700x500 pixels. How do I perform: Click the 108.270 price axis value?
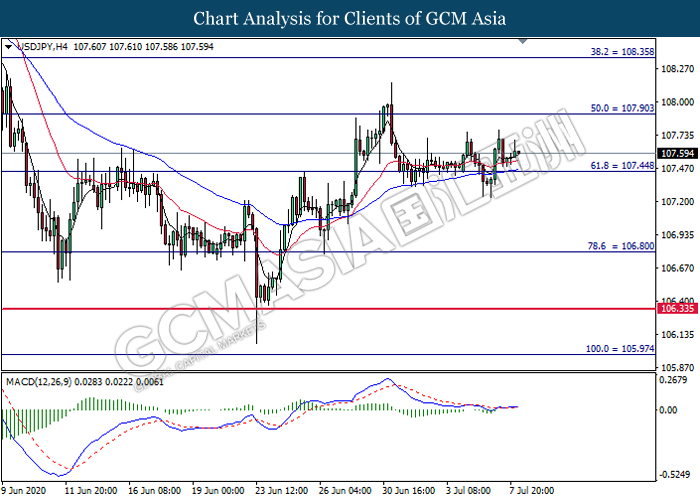click(x=677, y=69)
